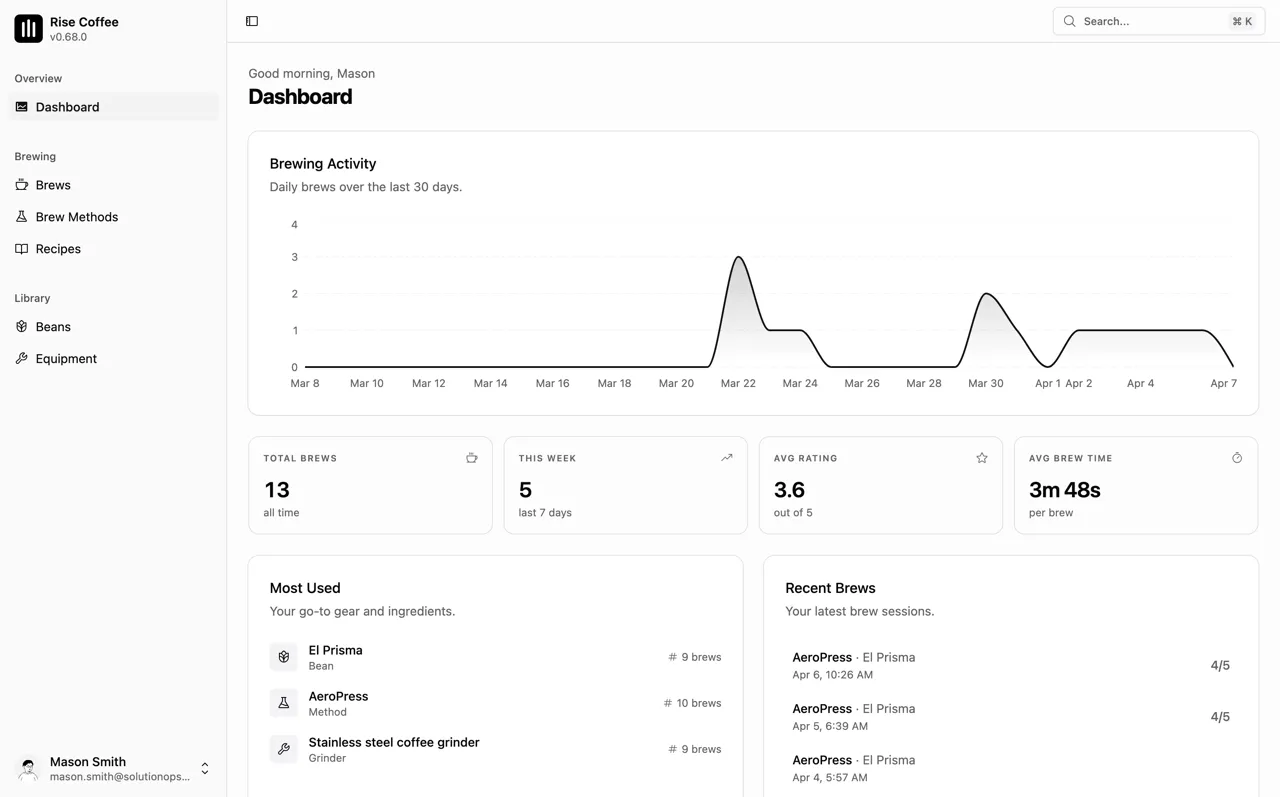Click the coffee cup icon in Total Brews card
Image resolution: width=1280 pixels, height=797 pixels.
pos(471,458)
